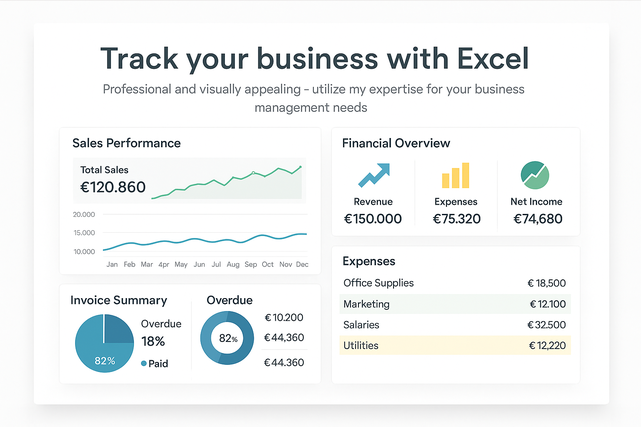Viewport: 641px width, 427px height.
Task: Click the Total Sales €120.860 figure
Action: point(113,187)
